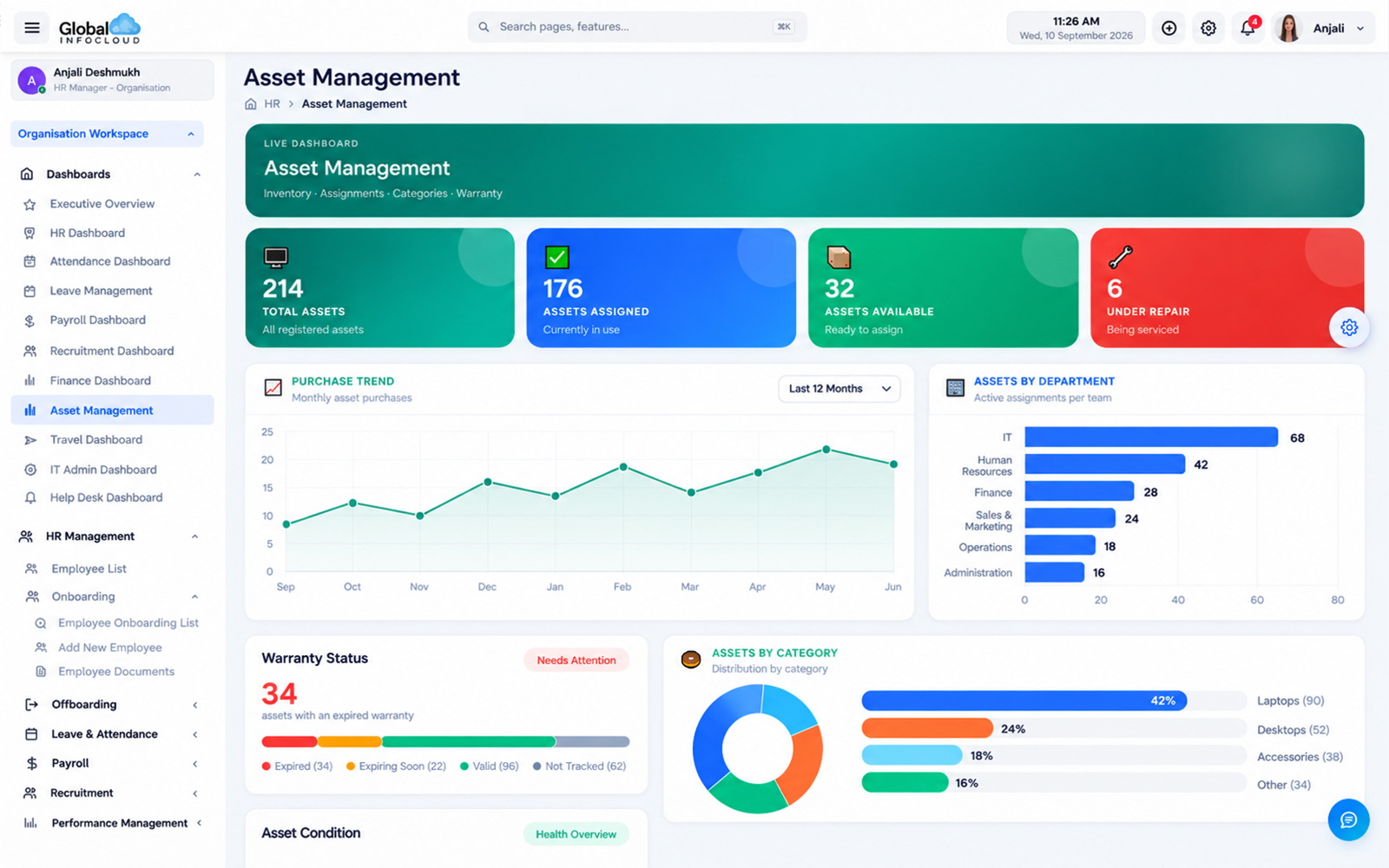Viewport: 1389px width, 868px height.
Task: Open Add New Employee link
Action: pos(110,648)
